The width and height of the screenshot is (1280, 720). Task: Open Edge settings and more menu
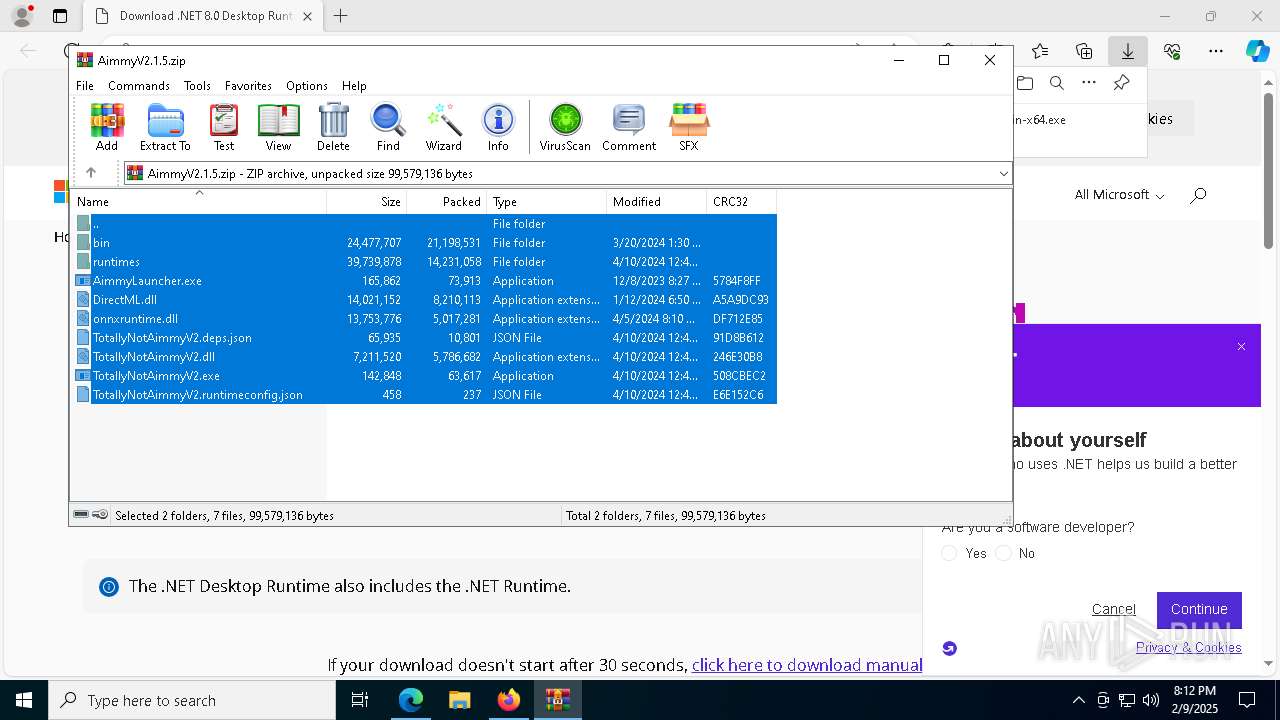click(x=1216, y=51)
